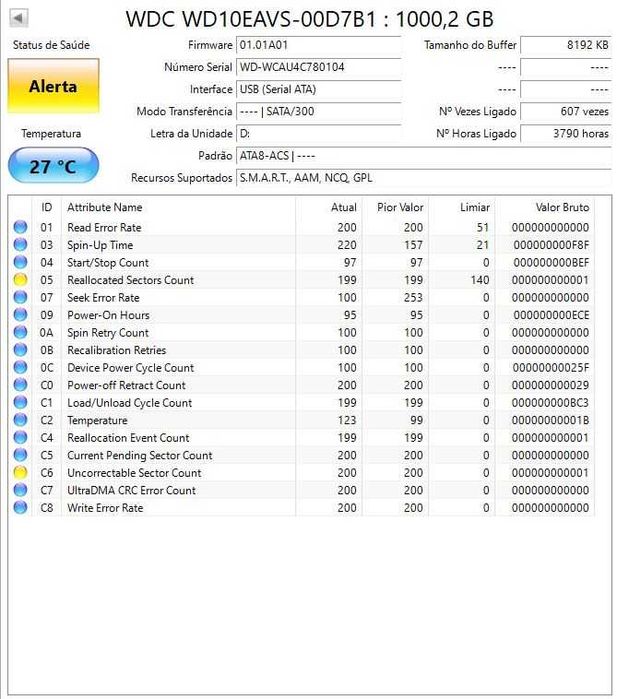
Task: Click the yellow circle for Uncorrectable Sector Count
Action: click(20, 473)
